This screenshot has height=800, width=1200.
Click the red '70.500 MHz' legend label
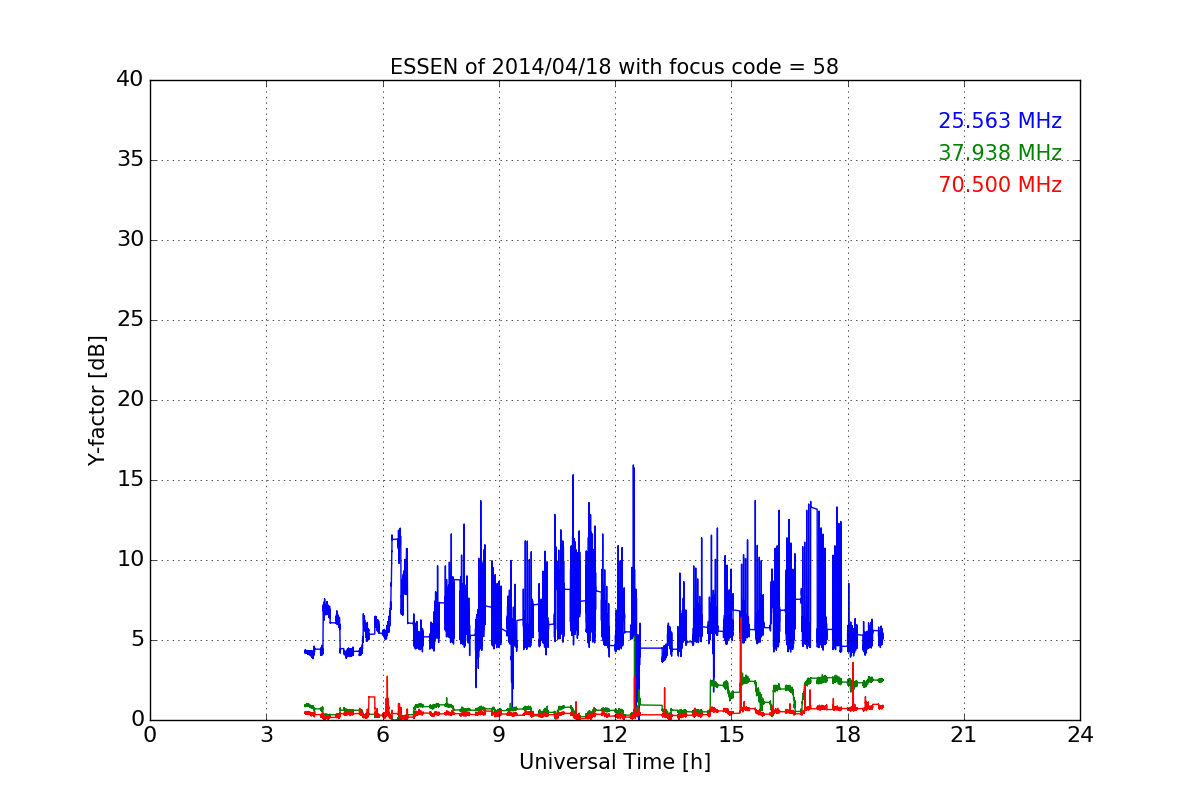[1000, 185]
